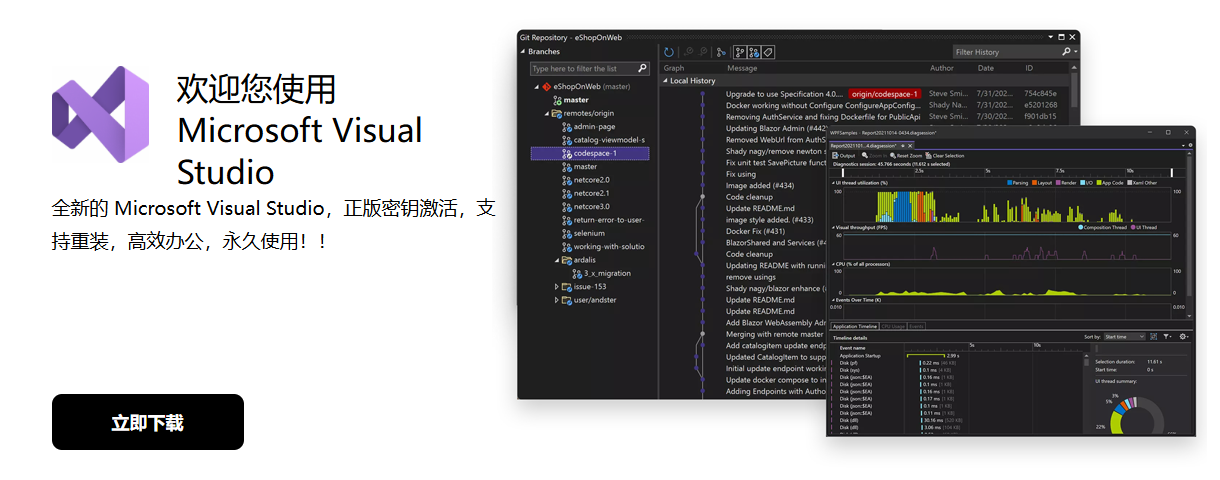Collapse the remotes/origin folder
The image size is (1220, 480).
545,114
